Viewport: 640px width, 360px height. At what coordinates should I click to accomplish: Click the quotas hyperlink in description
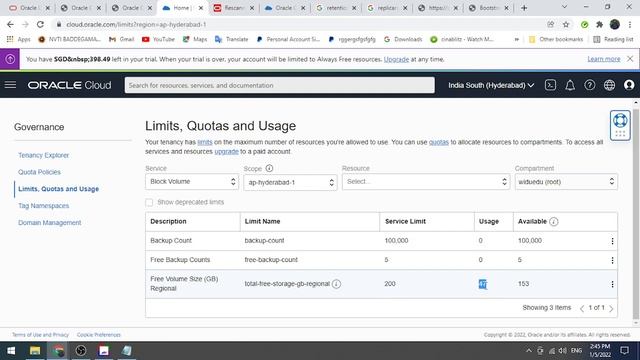(x=439, y=142)
